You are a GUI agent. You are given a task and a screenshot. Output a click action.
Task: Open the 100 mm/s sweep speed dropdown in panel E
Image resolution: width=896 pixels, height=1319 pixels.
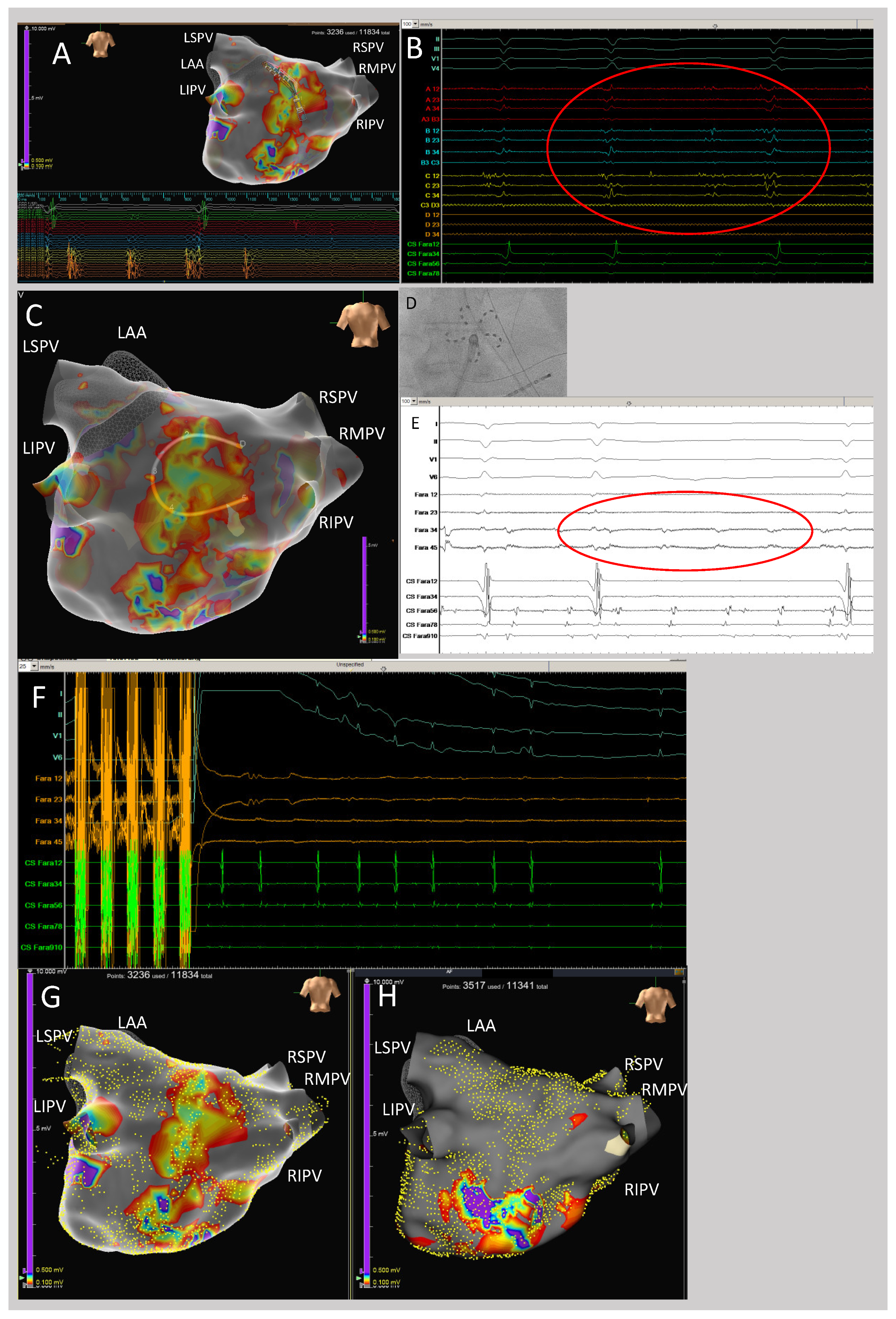(x=414, y=401)
